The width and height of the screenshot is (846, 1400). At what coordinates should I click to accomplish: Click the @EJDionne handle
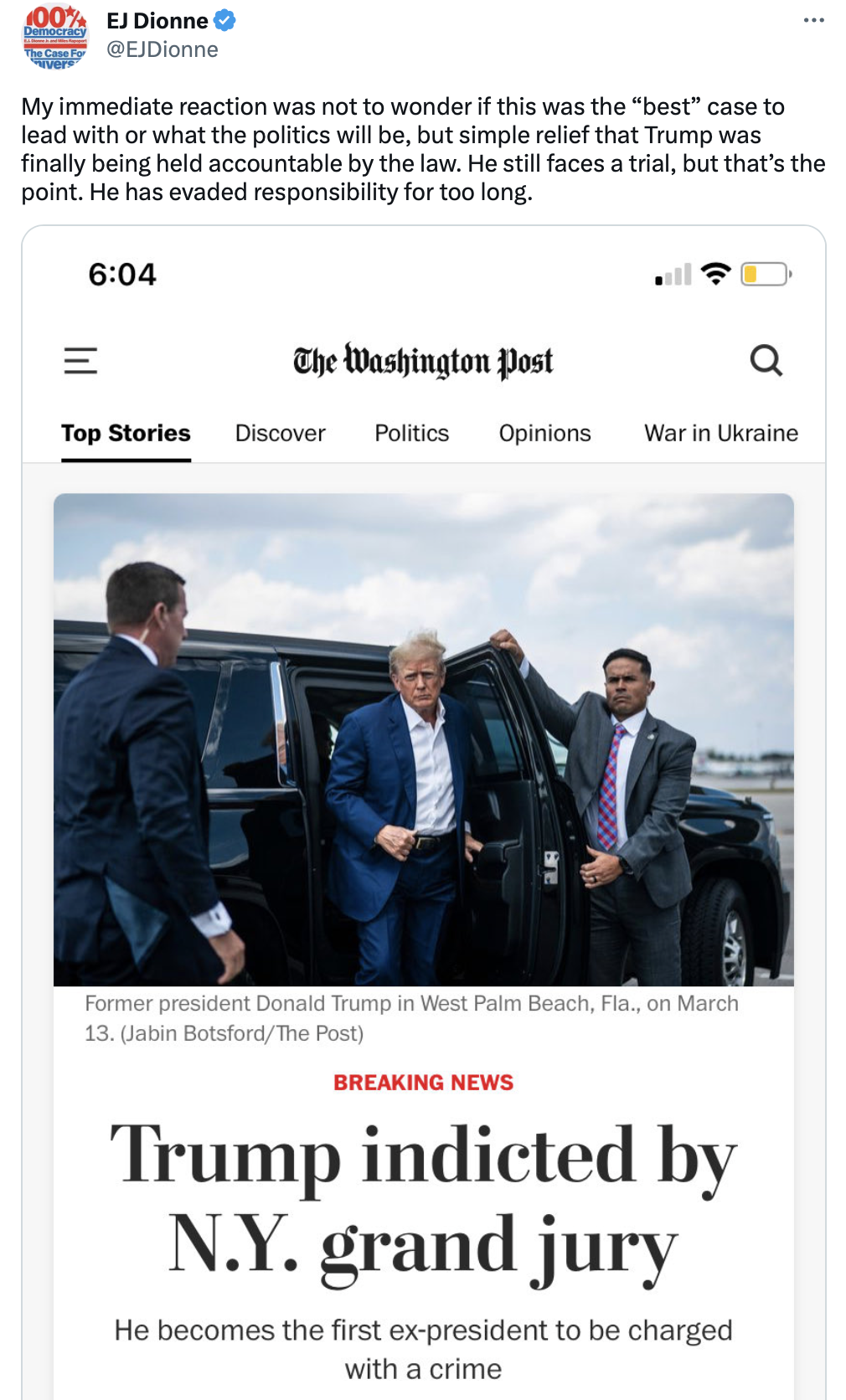coord(162,49)
